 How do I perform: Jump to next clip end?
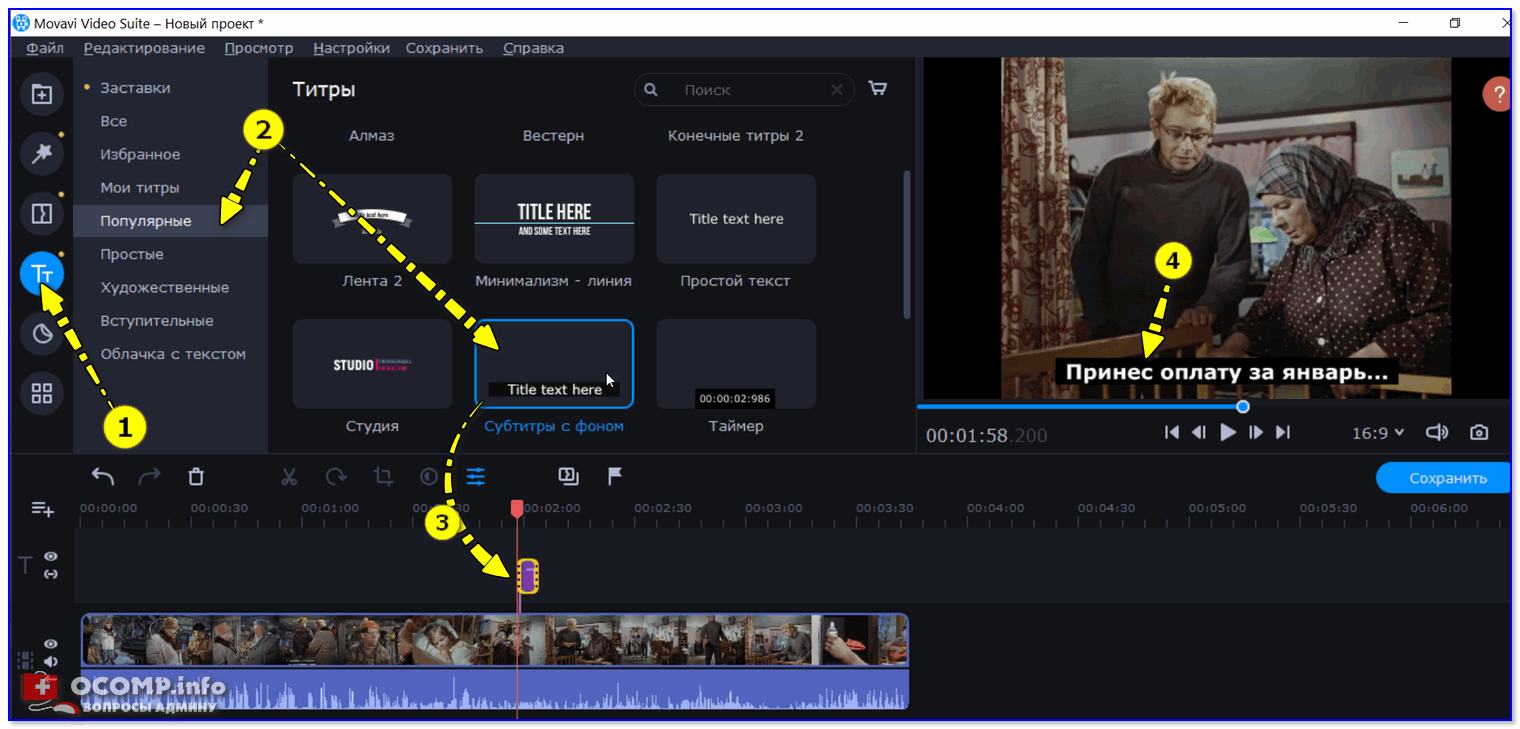(1284, 432)
